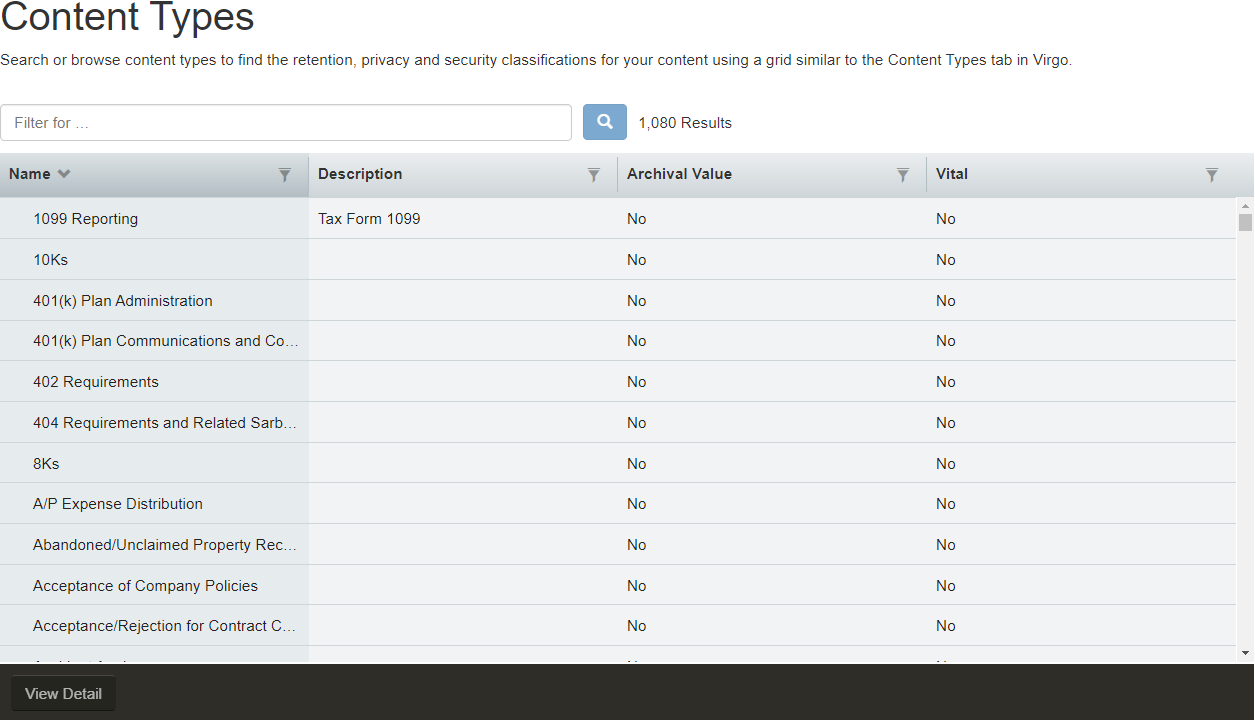Select the '10Ks' row

point(50,259)
